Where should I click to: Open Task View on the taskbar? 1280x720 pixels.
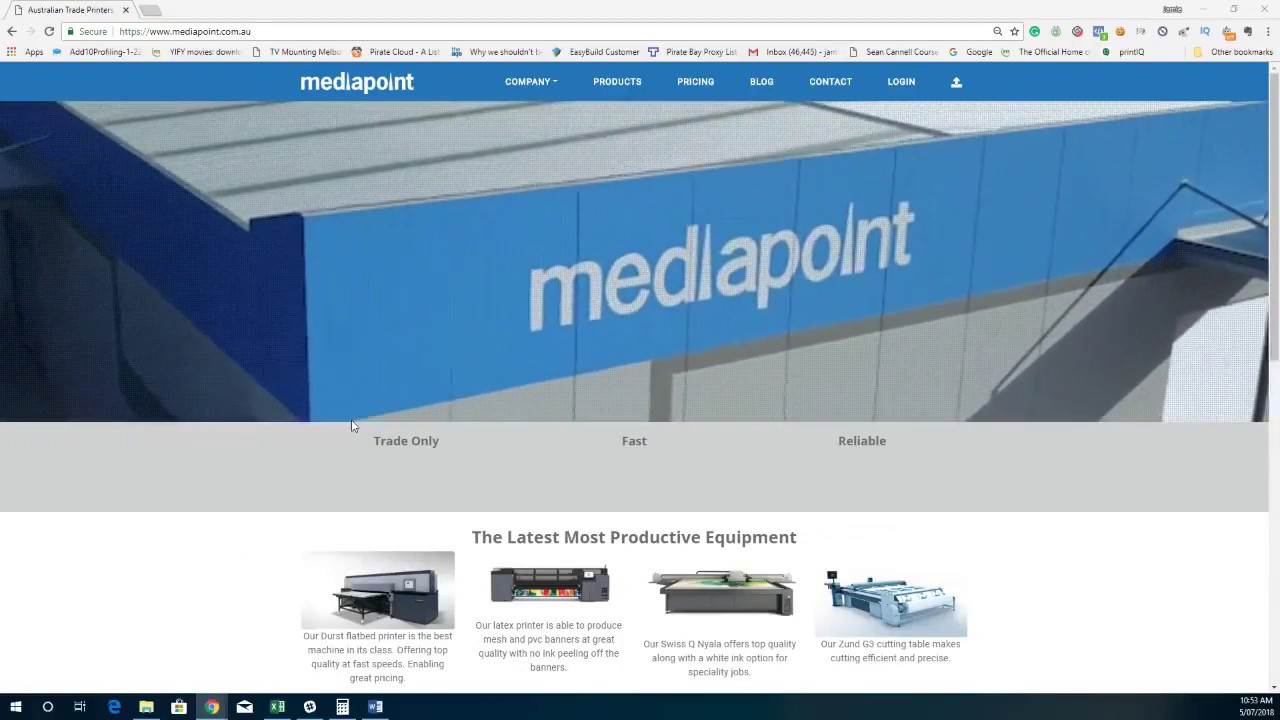point(80,707)
